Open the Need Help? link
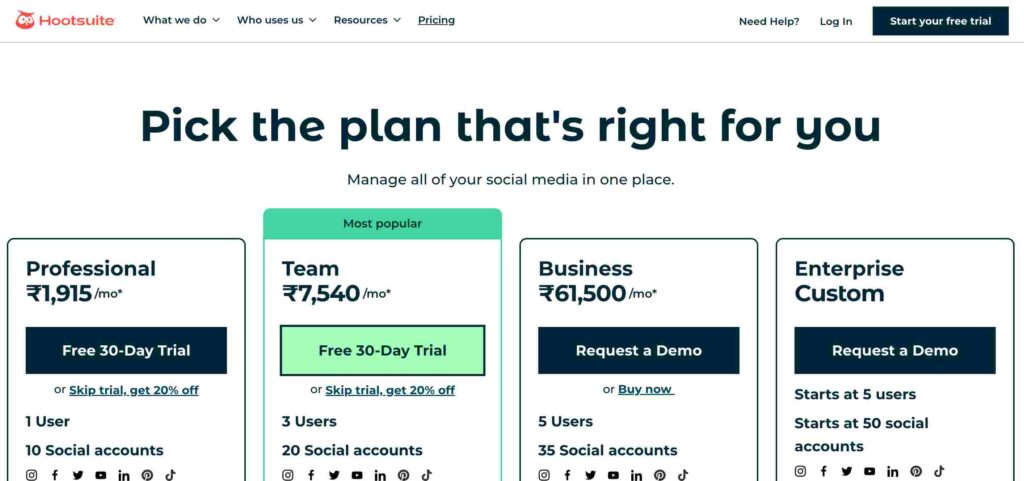 click(769, 22)
